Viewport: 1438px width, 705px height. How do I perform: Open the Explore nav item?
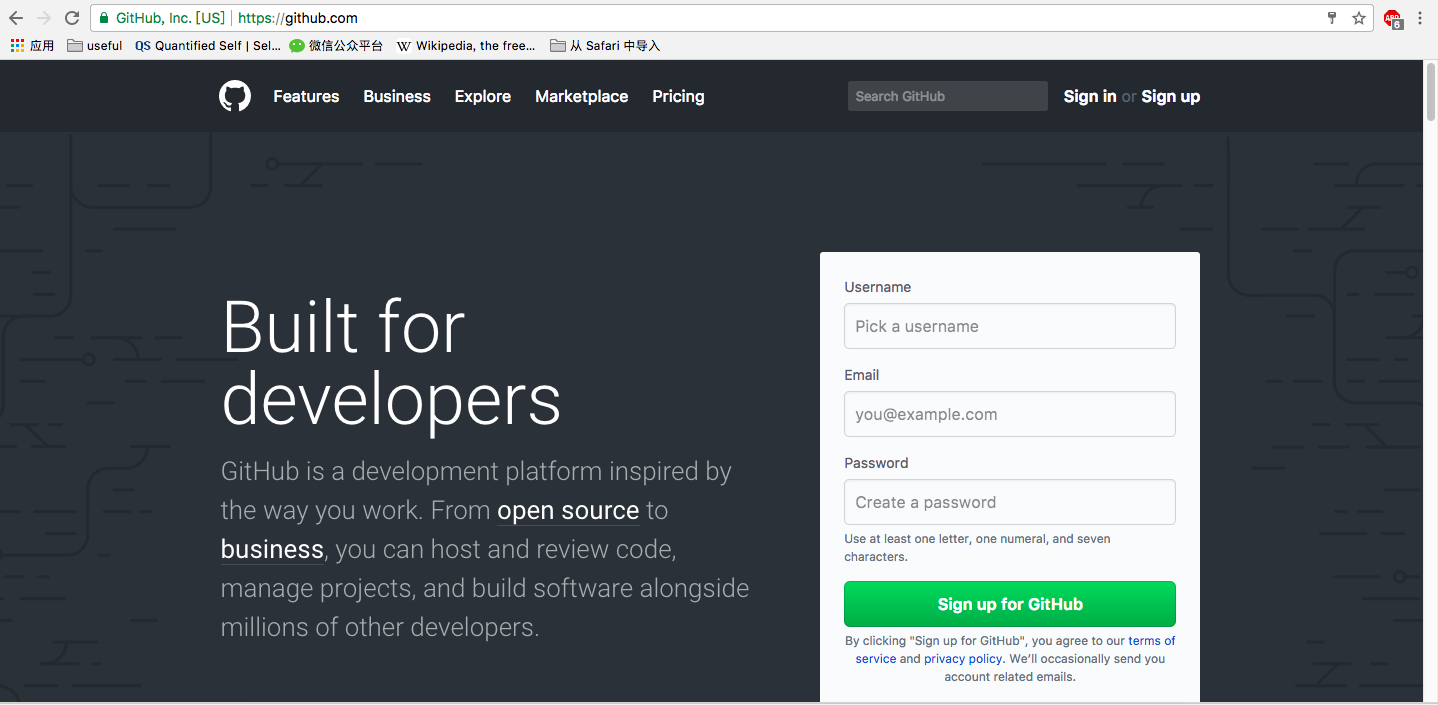(x=483, y=96)
